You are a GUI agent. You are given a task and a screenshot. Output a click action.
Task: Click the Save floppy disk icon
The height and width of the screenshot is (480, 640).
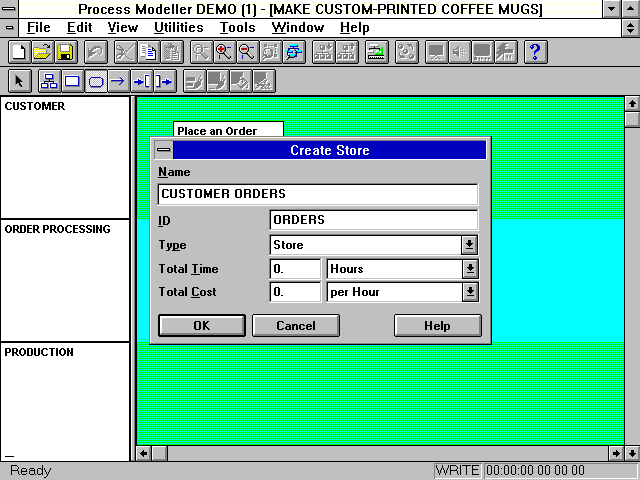(x=65, y=52)
